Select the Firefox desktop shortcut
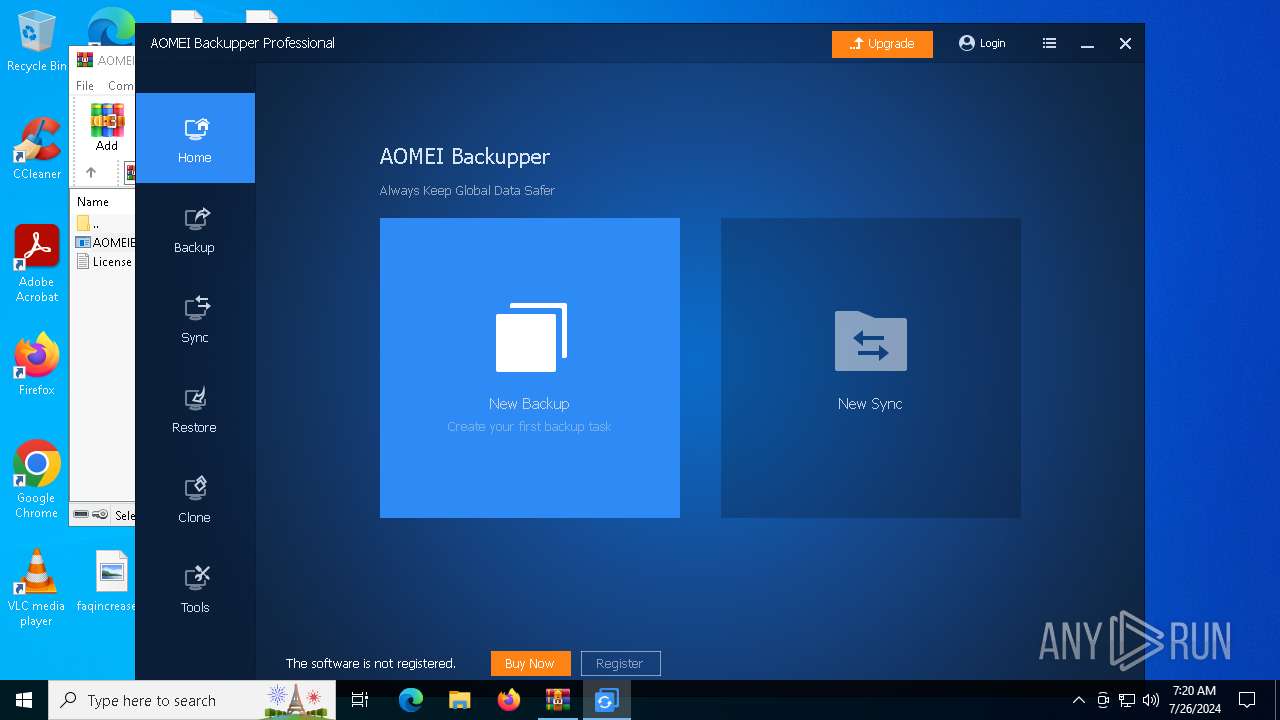The height and width of the screenshot is (720, 1280). pyautogui.click(x=36, y=364)
